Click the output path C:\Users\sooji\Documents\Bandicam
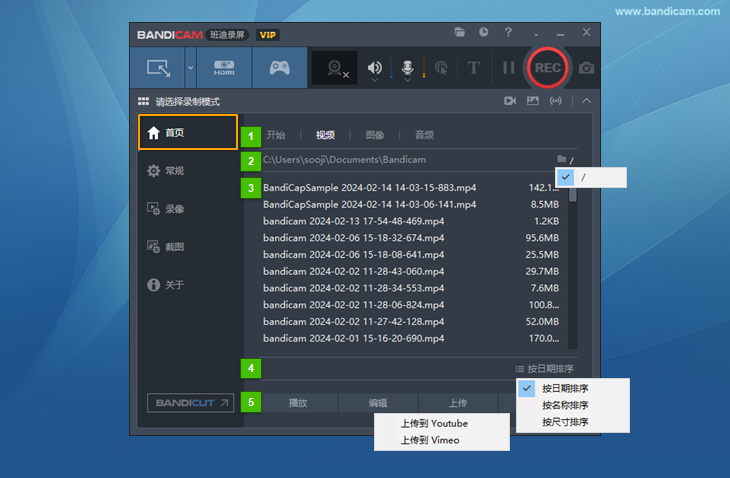Image resolution: width=730 pixels, height=478 pixels. [x=345, y=160]
